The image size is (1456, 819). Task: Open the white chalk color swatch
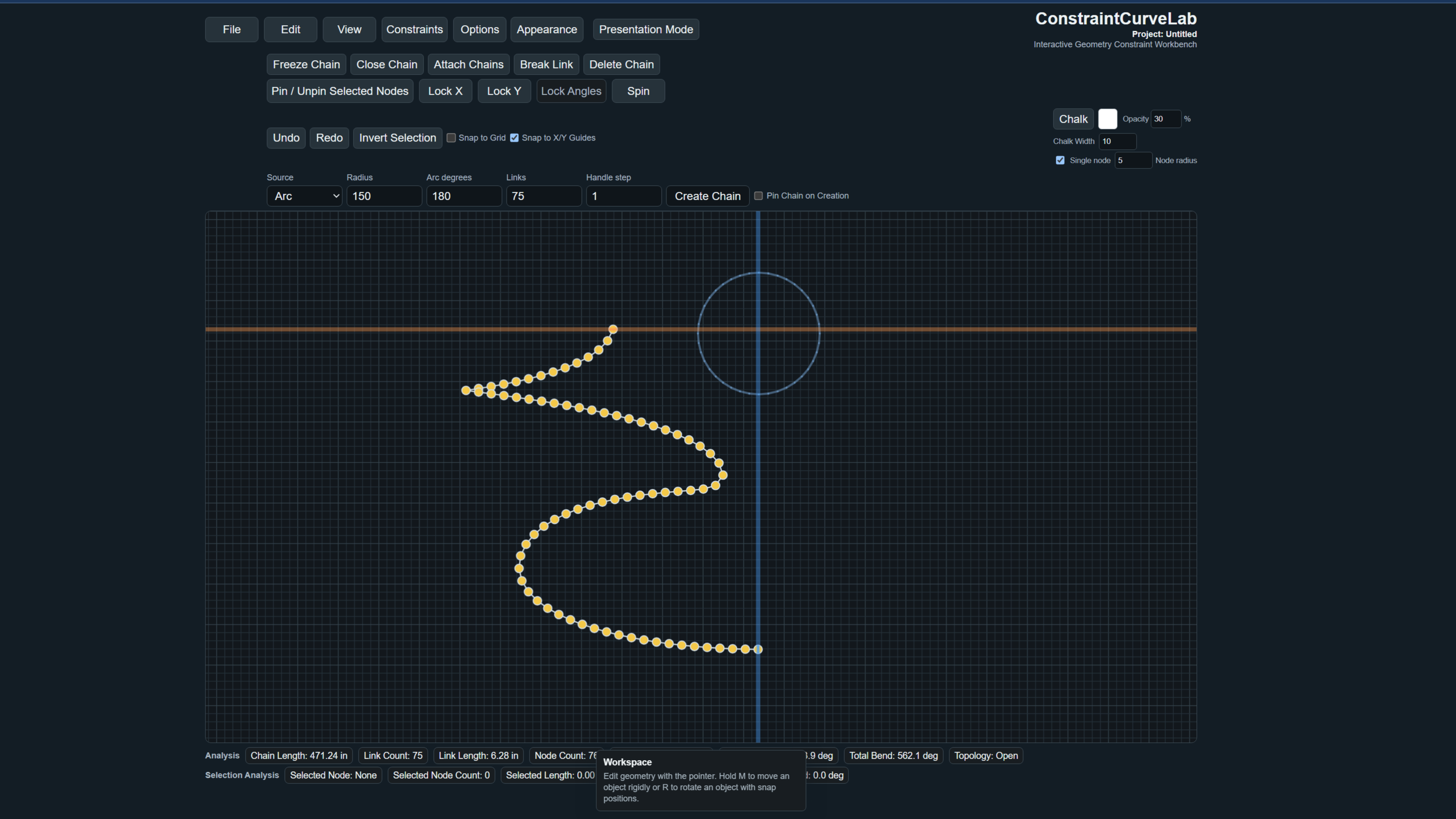(1107, 119)
